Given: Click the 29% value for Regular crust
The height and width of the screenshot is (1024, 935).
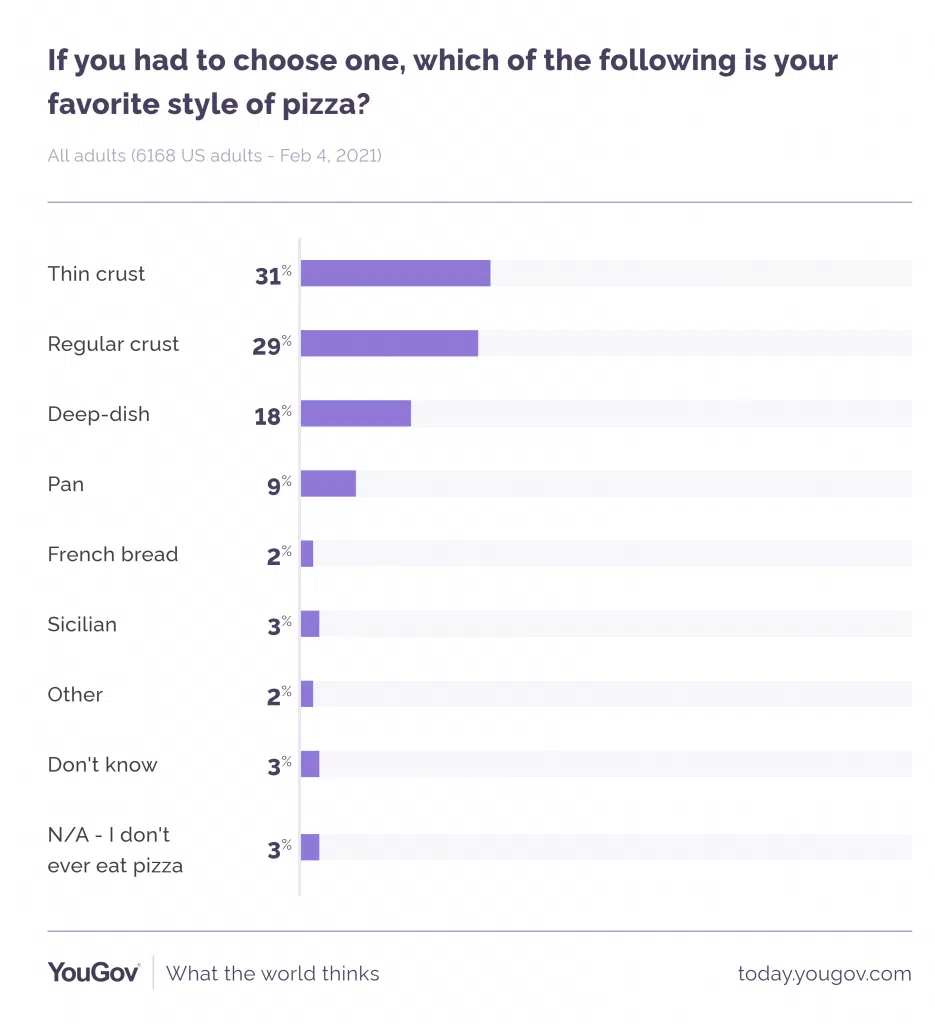Looking at the screenshot, I should coord(271,345).
